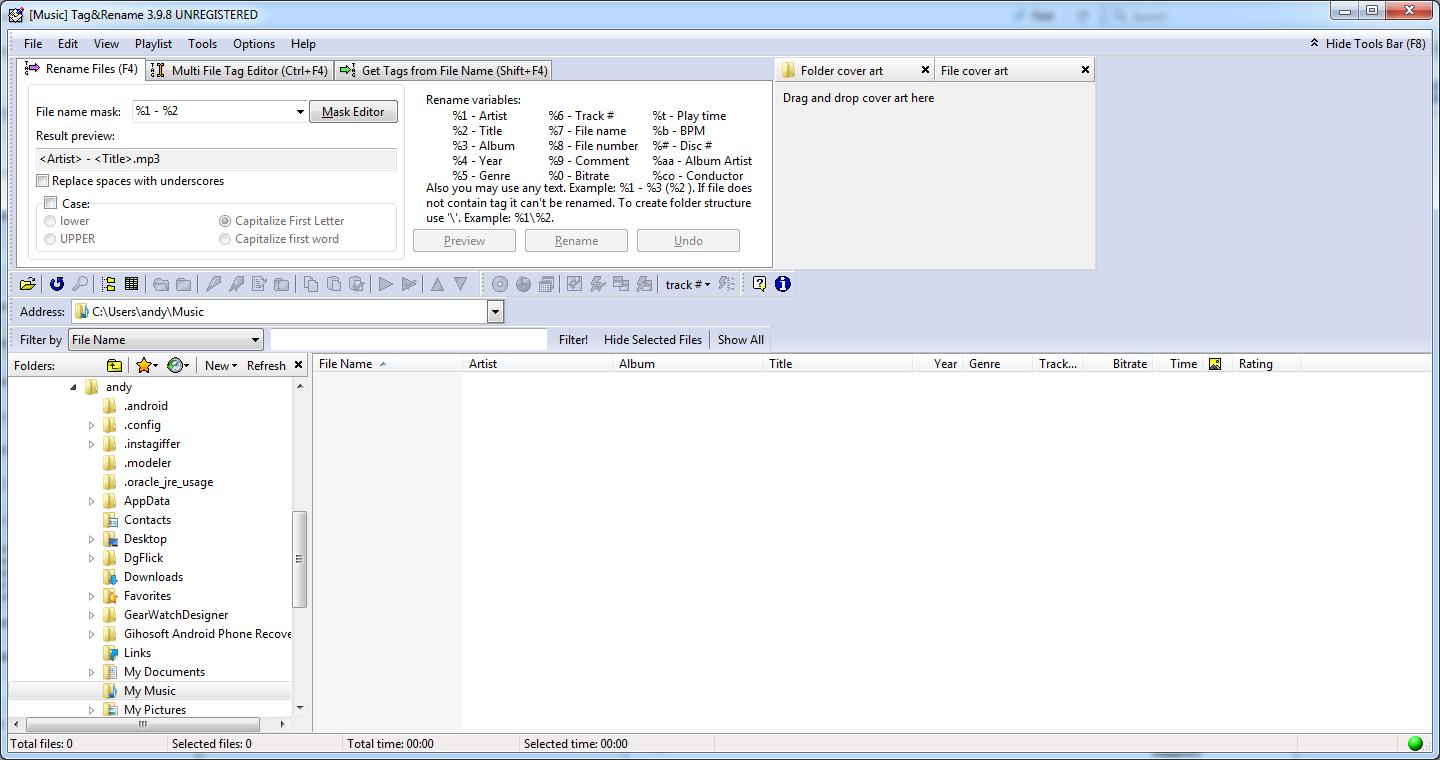The image size is (1440, 760).
Task: Click the move up triangle icon
Action: point(437,284)
